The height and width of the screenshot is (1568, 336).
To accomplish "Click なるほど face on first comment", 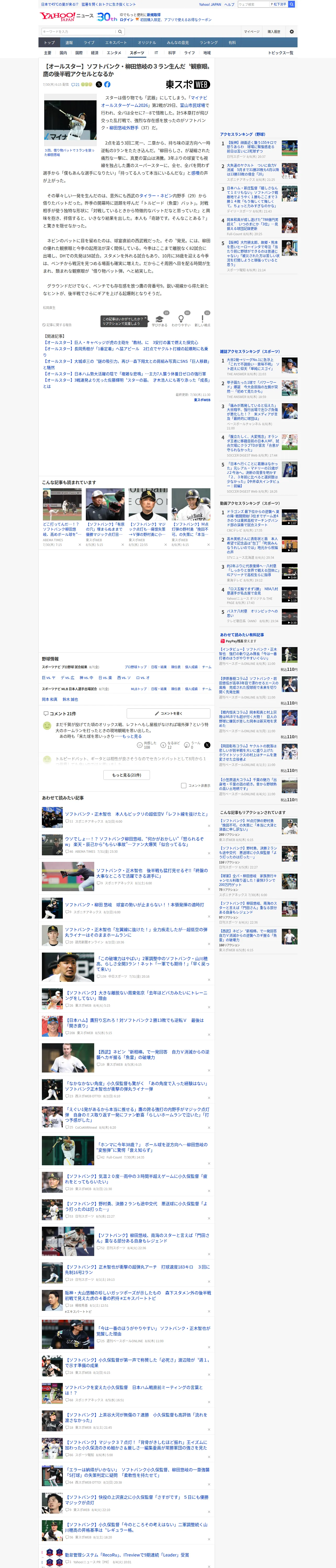I will (x=164, y=745).
